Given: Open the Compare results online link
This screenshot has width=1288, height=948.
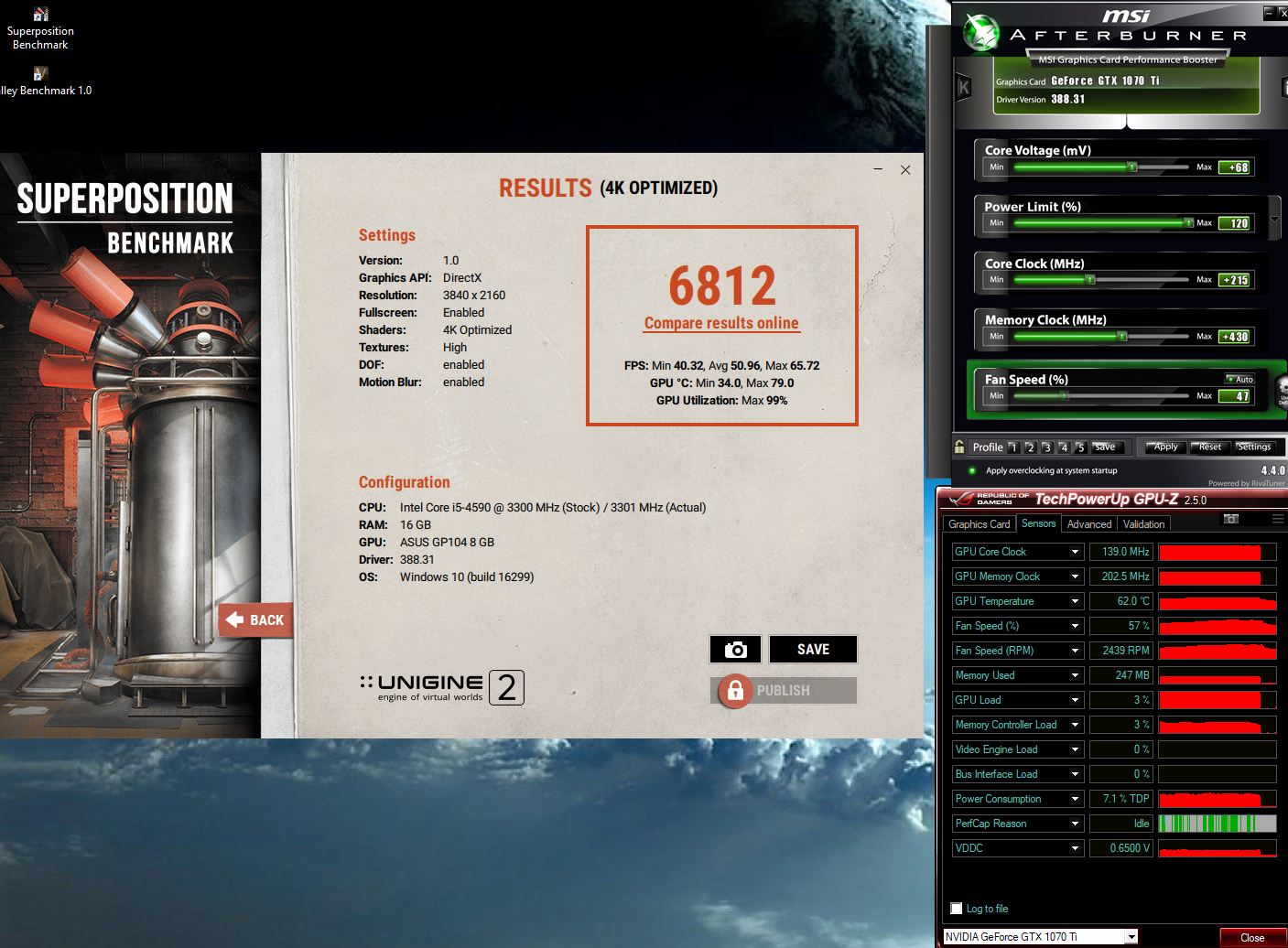Looking at the screenshot, I should (x=721, y=323).
